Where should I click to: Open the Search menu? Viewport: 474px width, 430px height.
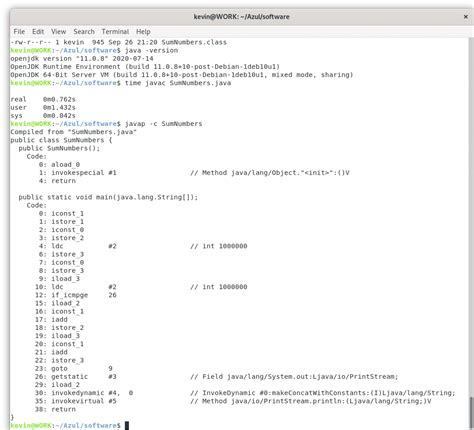click(84, 32)
